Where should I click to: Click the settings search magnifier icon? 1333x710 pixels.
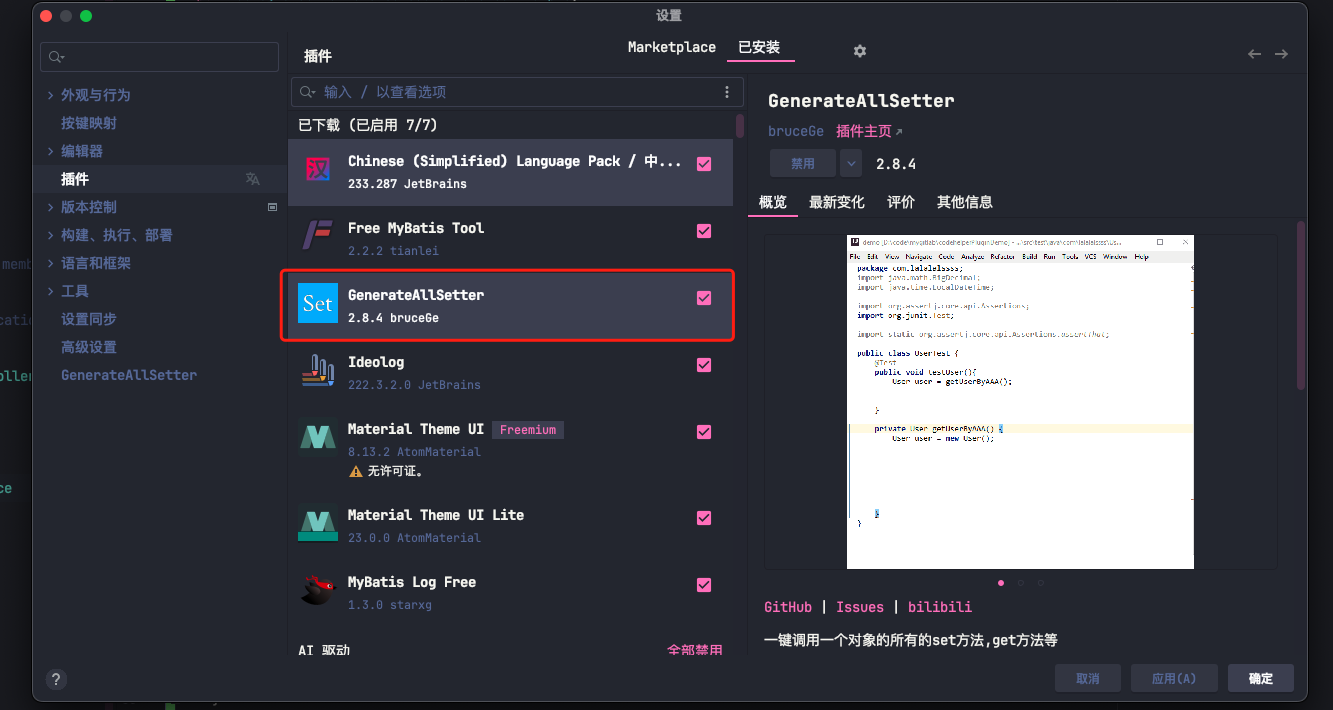(55, 58)
